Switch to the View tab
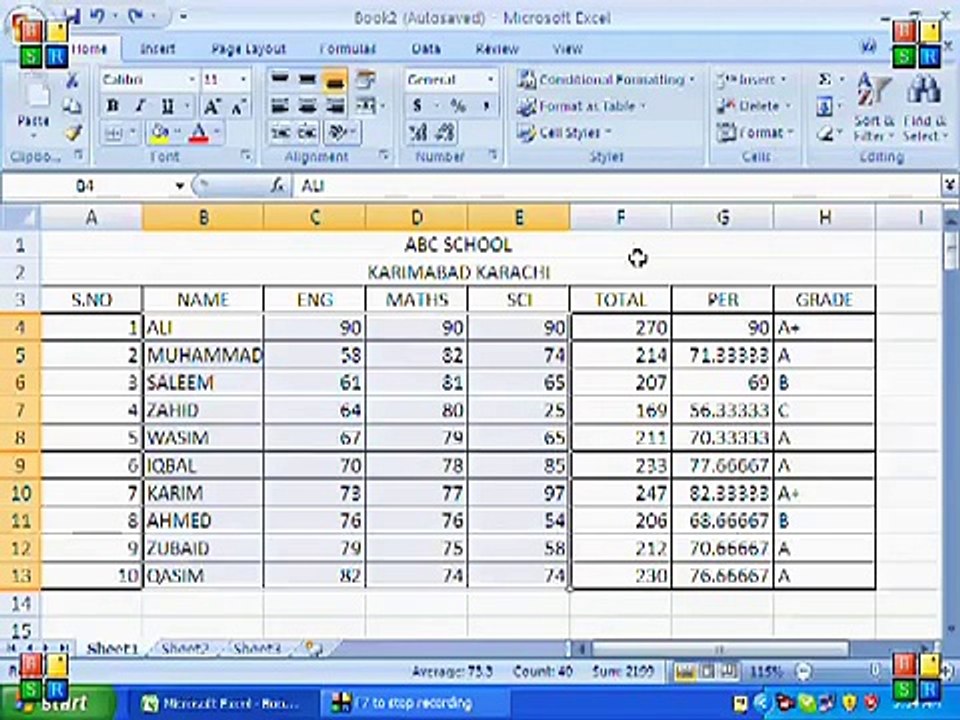 568,49
